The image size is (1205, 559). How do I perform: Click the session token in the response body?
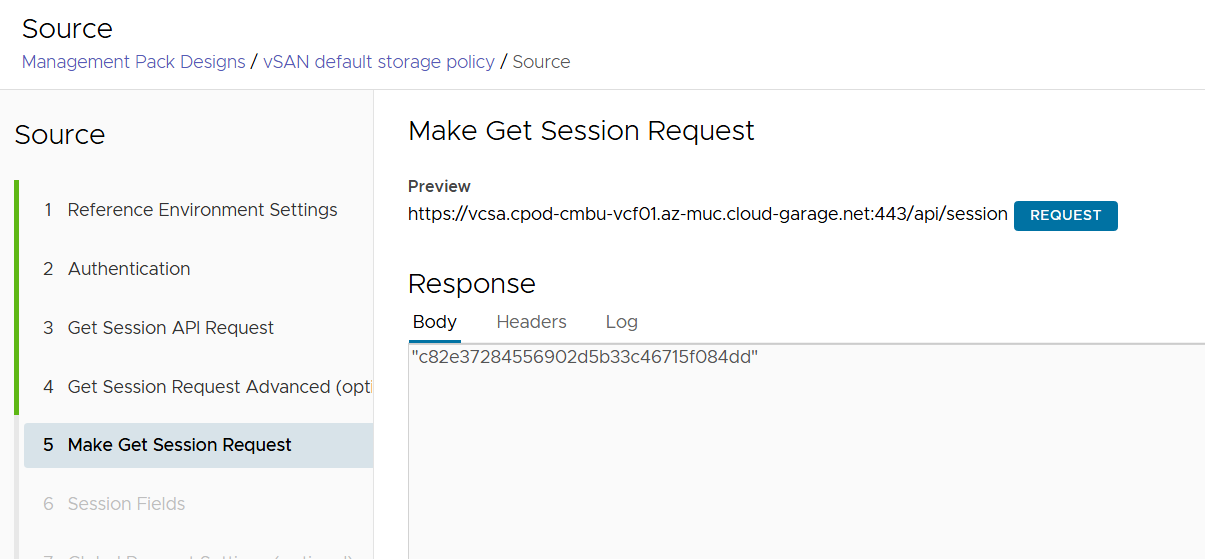(x=584, y=357)
